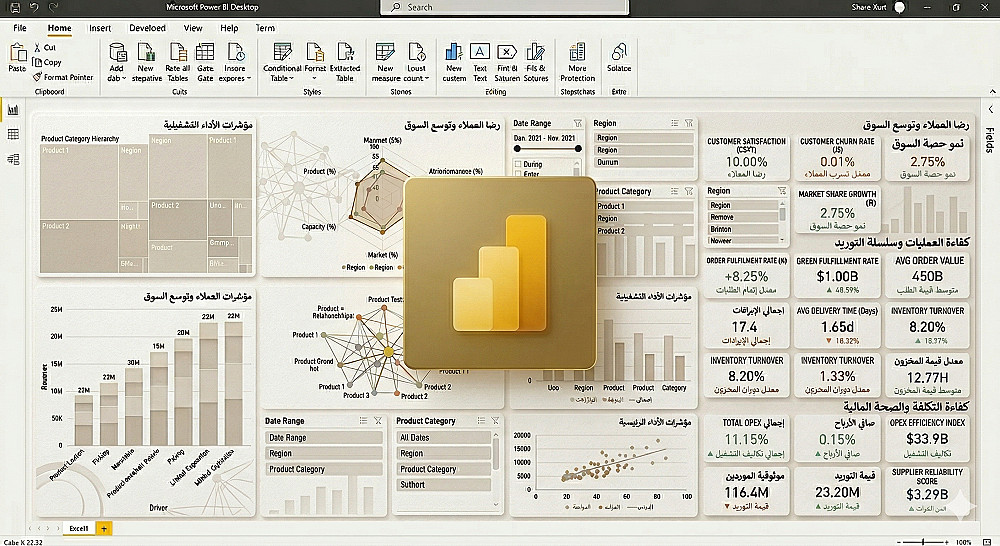Select the Home ribbon tab
The width and height of the screenshot is (1000, 546).
[x=59, y=28]
